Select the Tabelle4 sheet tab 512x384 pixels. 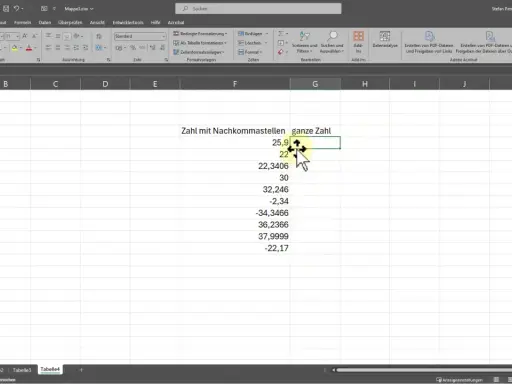(x=50, y=370)
